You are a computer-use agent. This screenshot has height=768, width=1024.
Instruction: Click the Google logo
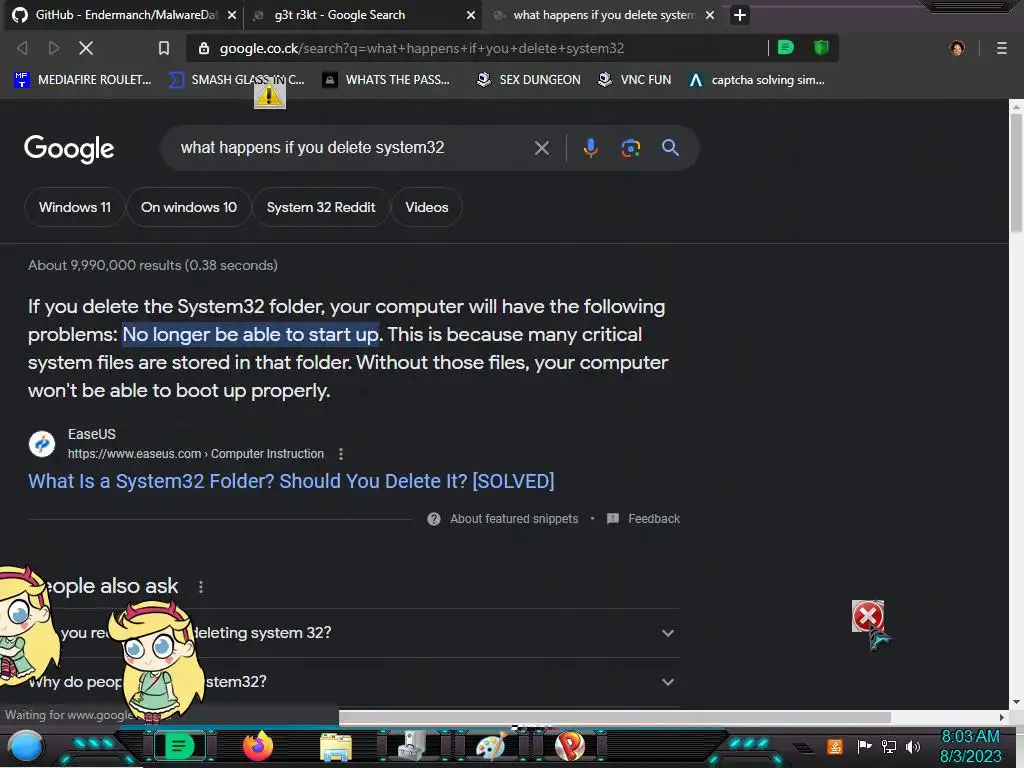(x=69, y=149)
